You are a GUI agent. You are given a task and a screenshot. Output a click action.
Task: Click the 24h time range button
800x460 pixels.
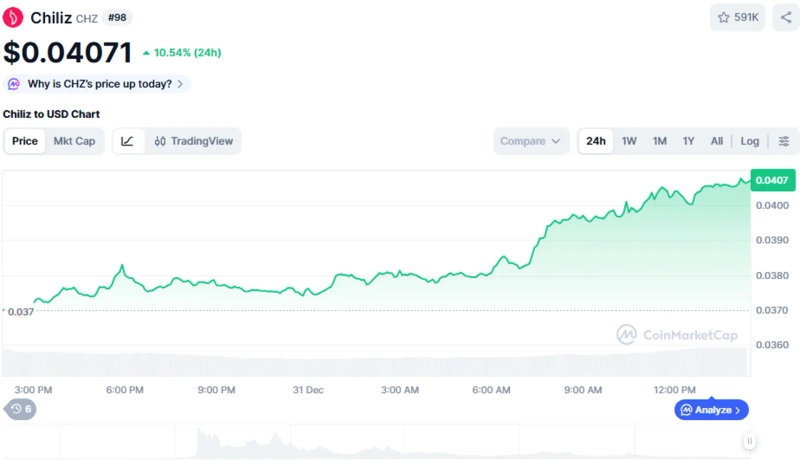[596, 141]
